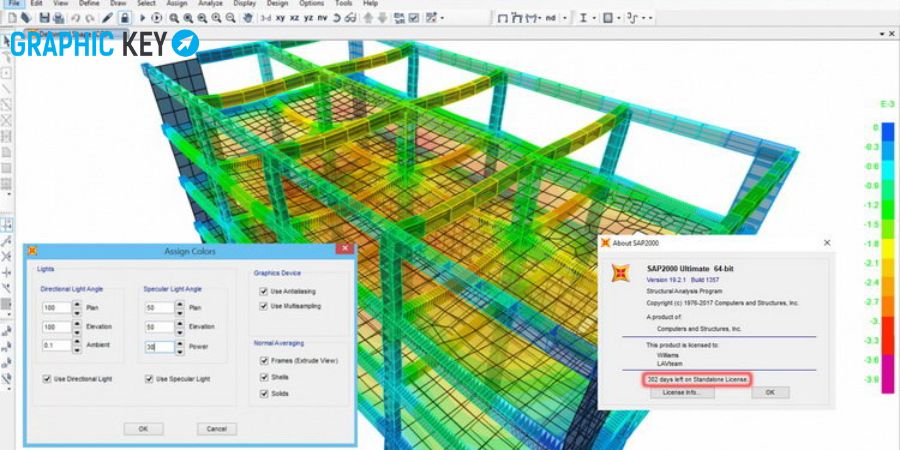Select the Pan hand tool

(x=247, y=18)
